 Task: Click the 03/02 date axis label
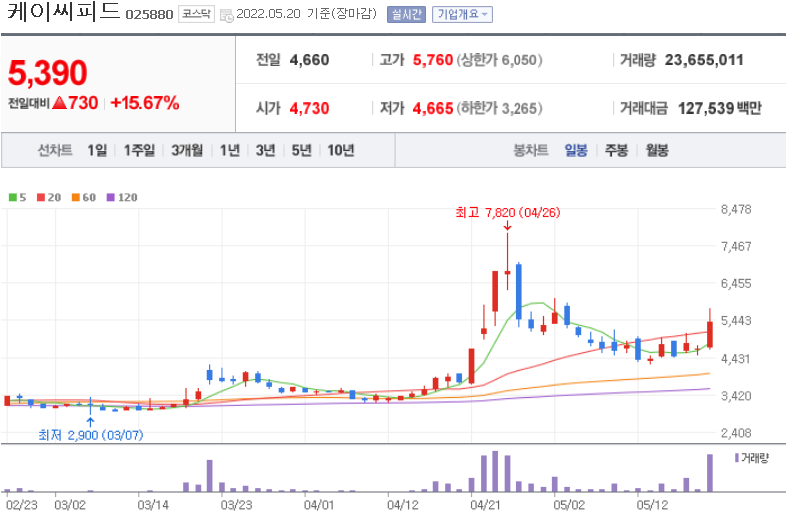70,504
